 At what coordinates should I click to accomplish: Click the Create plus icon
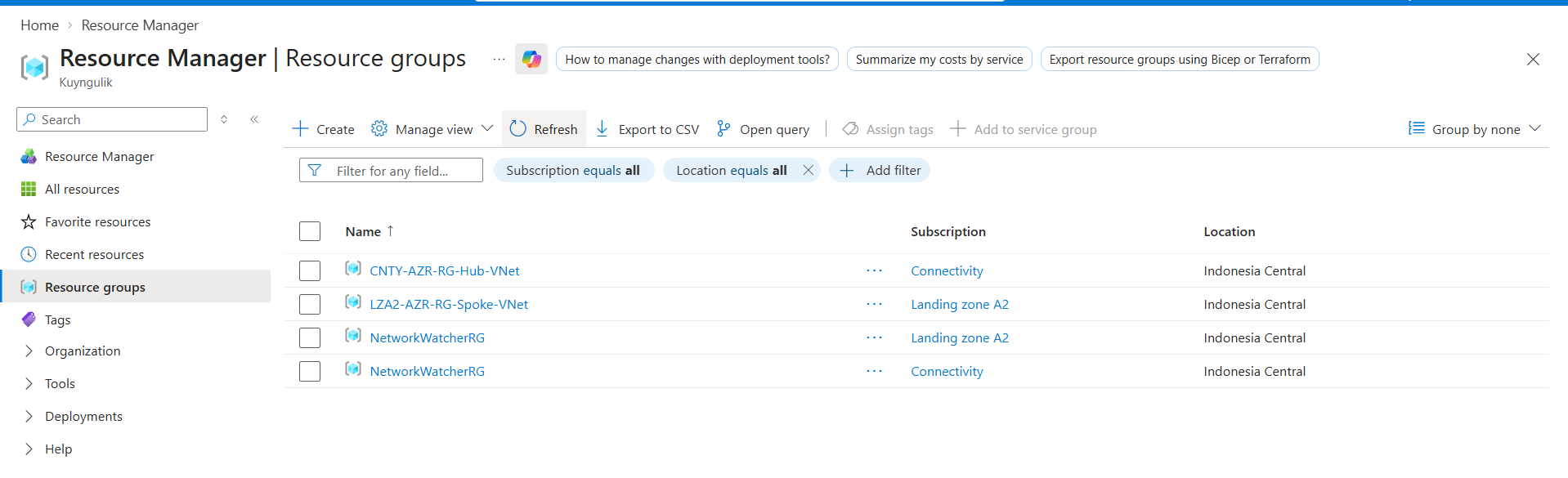click(x=300, y=129)
